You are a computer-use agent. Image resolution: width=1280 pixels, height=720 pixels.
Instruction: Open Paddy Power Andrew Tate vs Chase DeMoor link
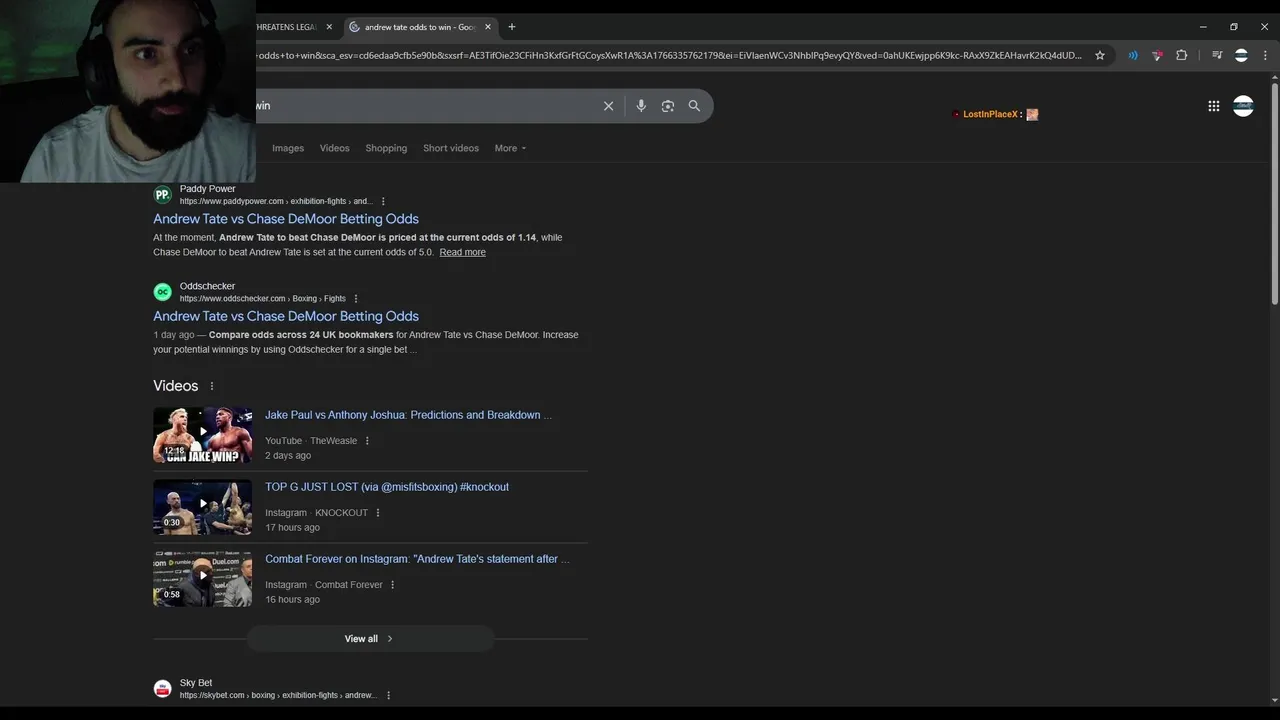click(286, 219)
